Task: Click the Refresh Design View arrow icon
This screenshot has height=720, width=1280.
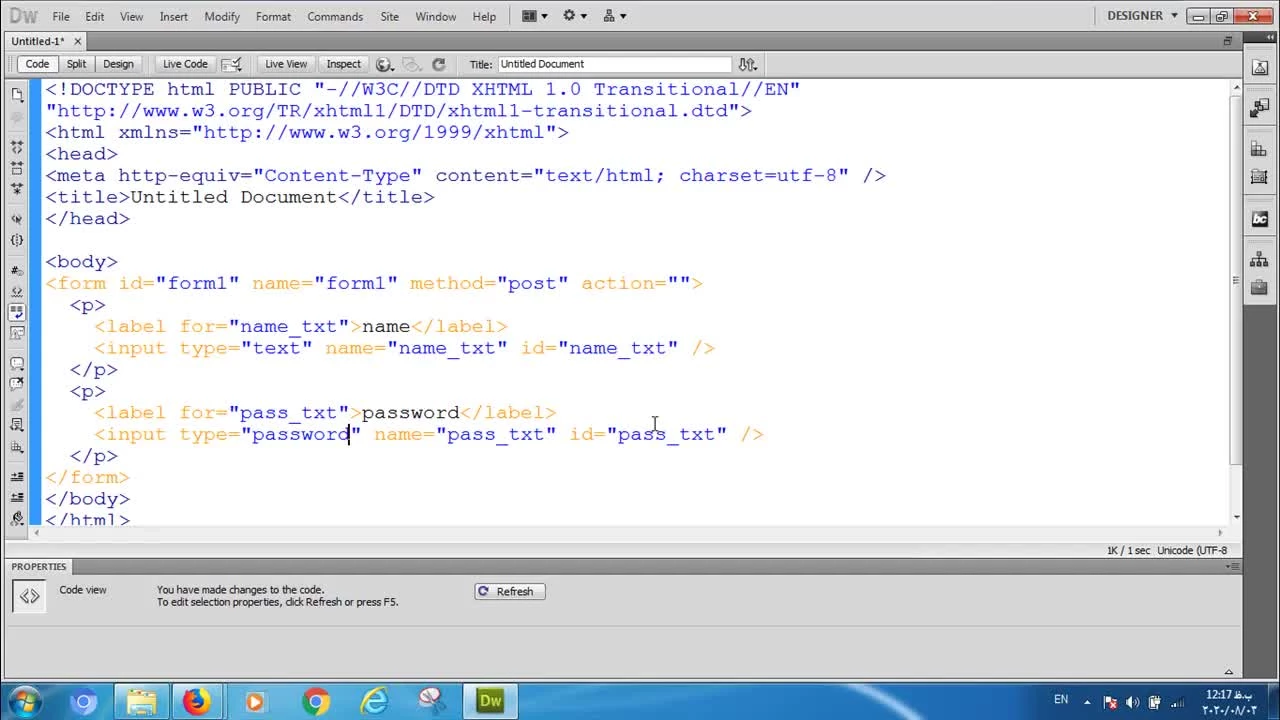Action: pos(438,64)
